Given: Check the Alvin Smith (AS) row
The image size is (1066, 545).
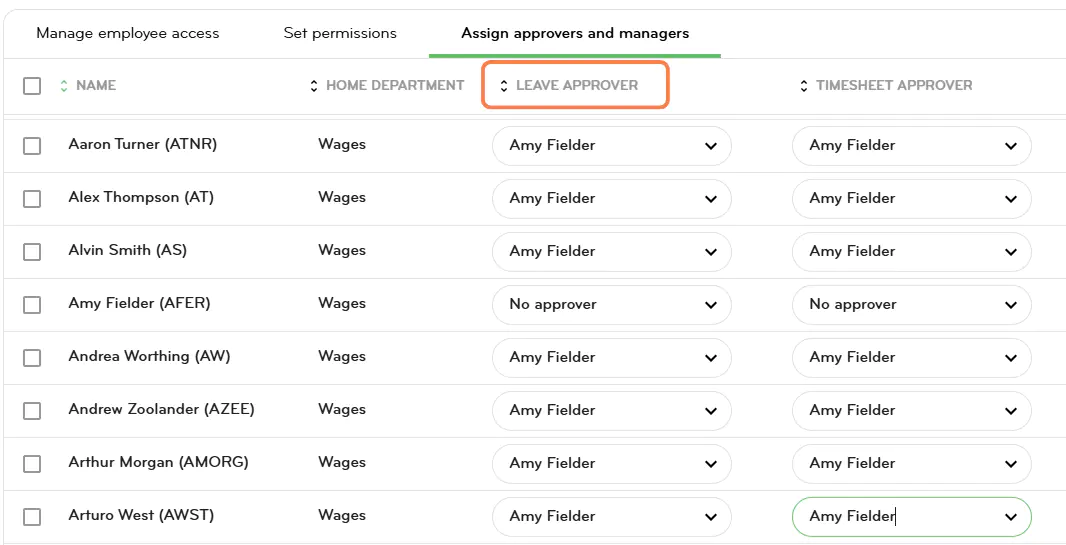Looking at the screenshot, I should [32, 252].
